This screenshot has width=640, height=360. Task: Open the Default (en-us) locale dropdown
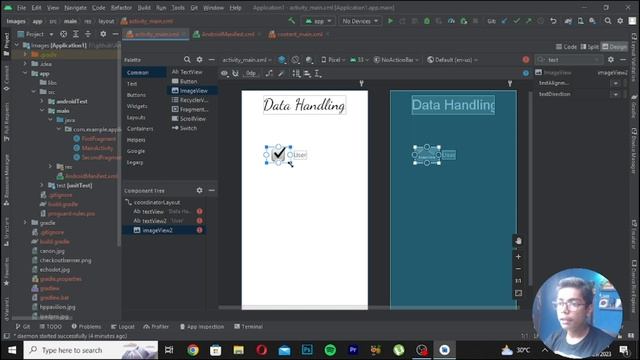pos(452,60)
